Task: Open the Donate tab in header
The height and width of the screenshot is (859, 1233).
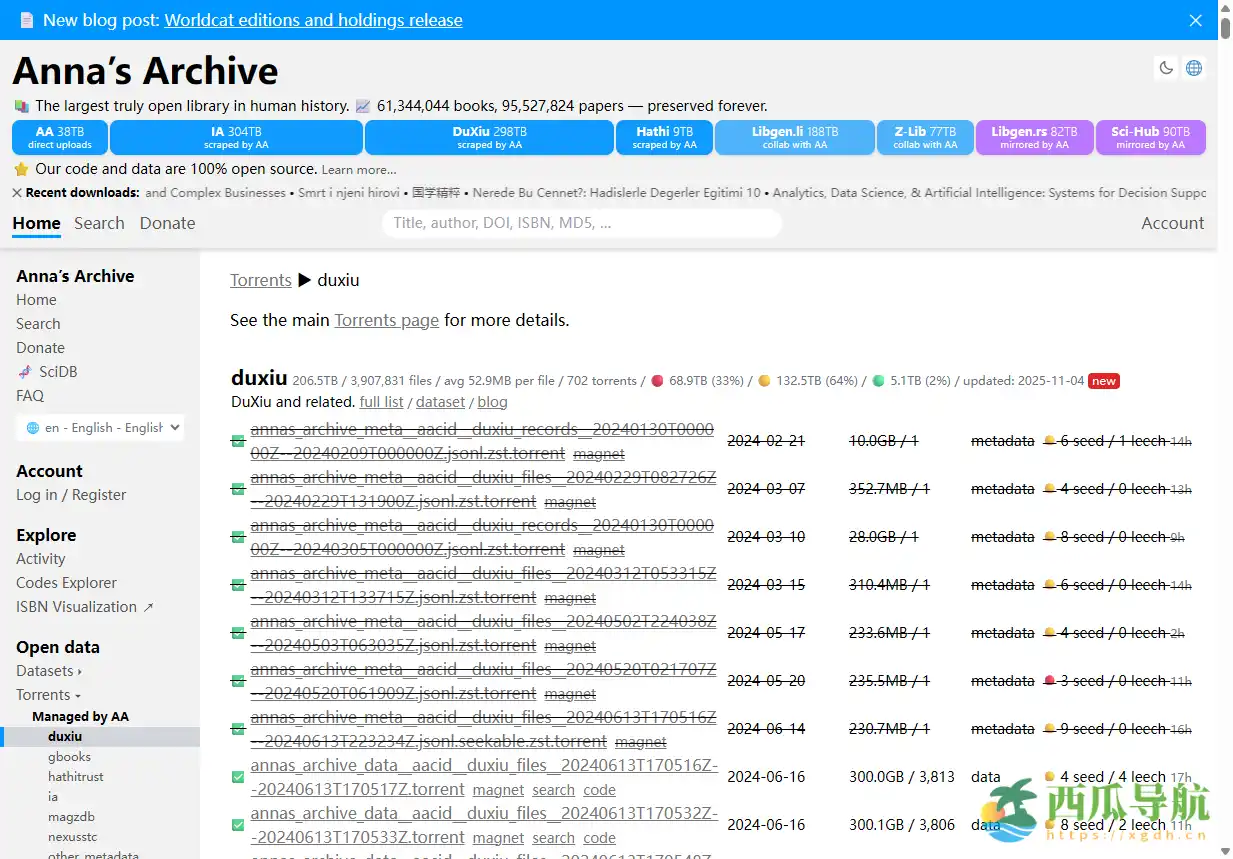Action: [167, 223]
